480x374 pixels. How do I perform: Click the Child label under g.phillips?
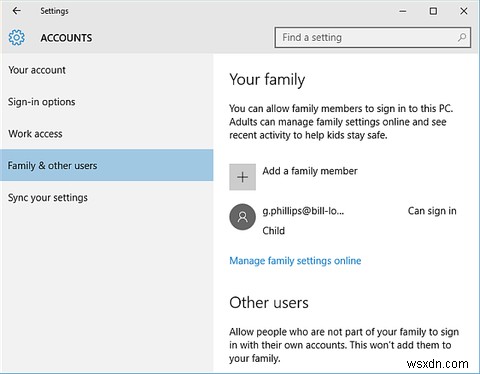273,231
